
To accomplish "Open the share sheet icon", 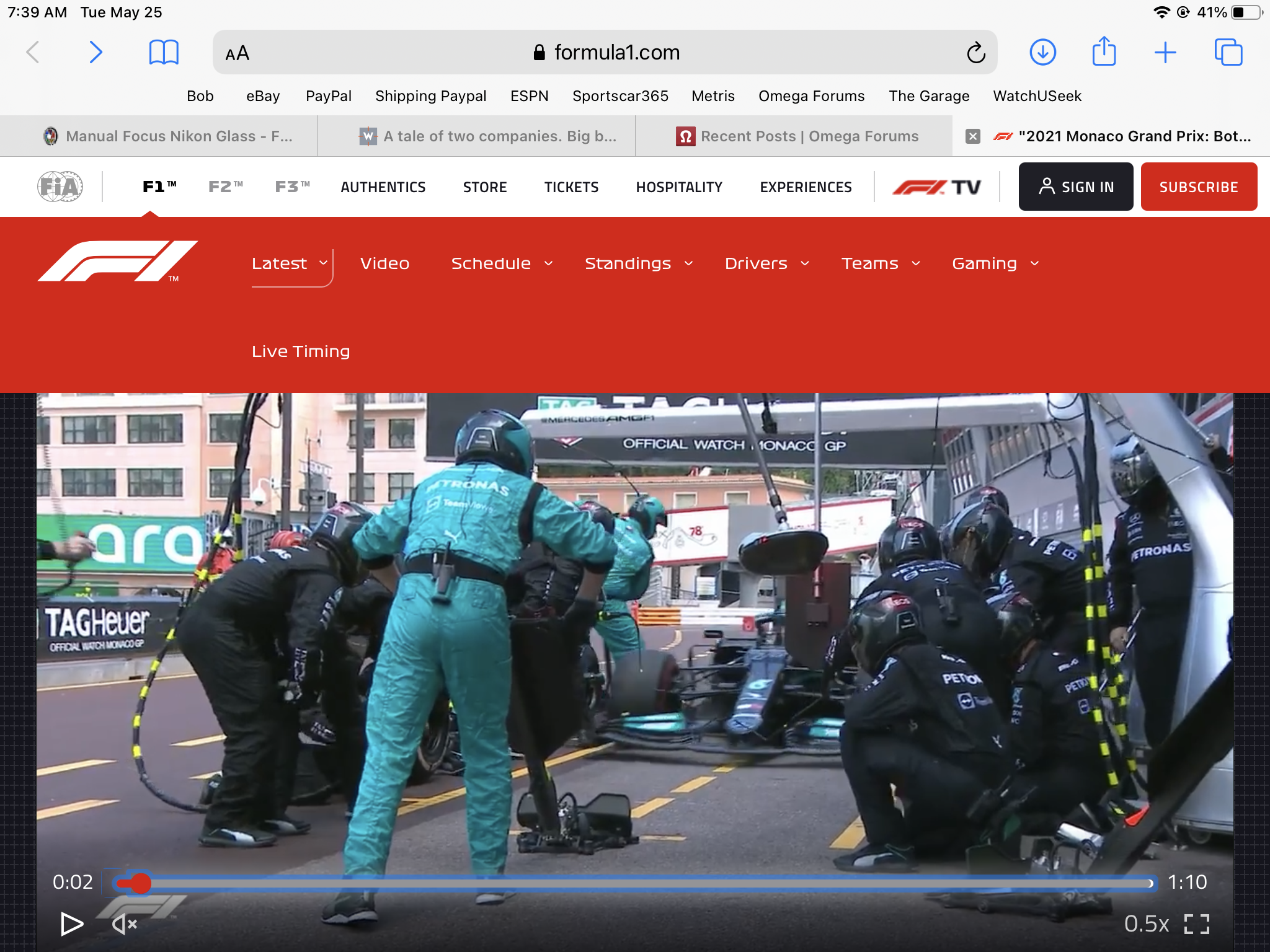I will pyautogui.click(x=1104, y=51).
